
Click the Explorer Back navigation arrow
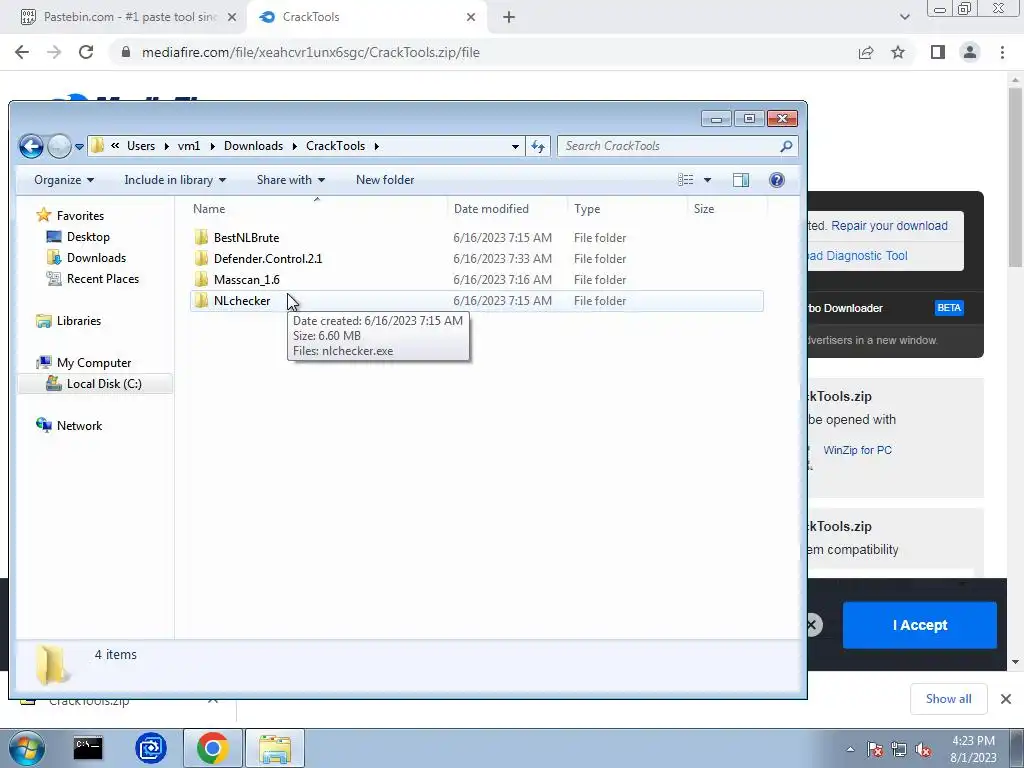(x=31, y=146)
